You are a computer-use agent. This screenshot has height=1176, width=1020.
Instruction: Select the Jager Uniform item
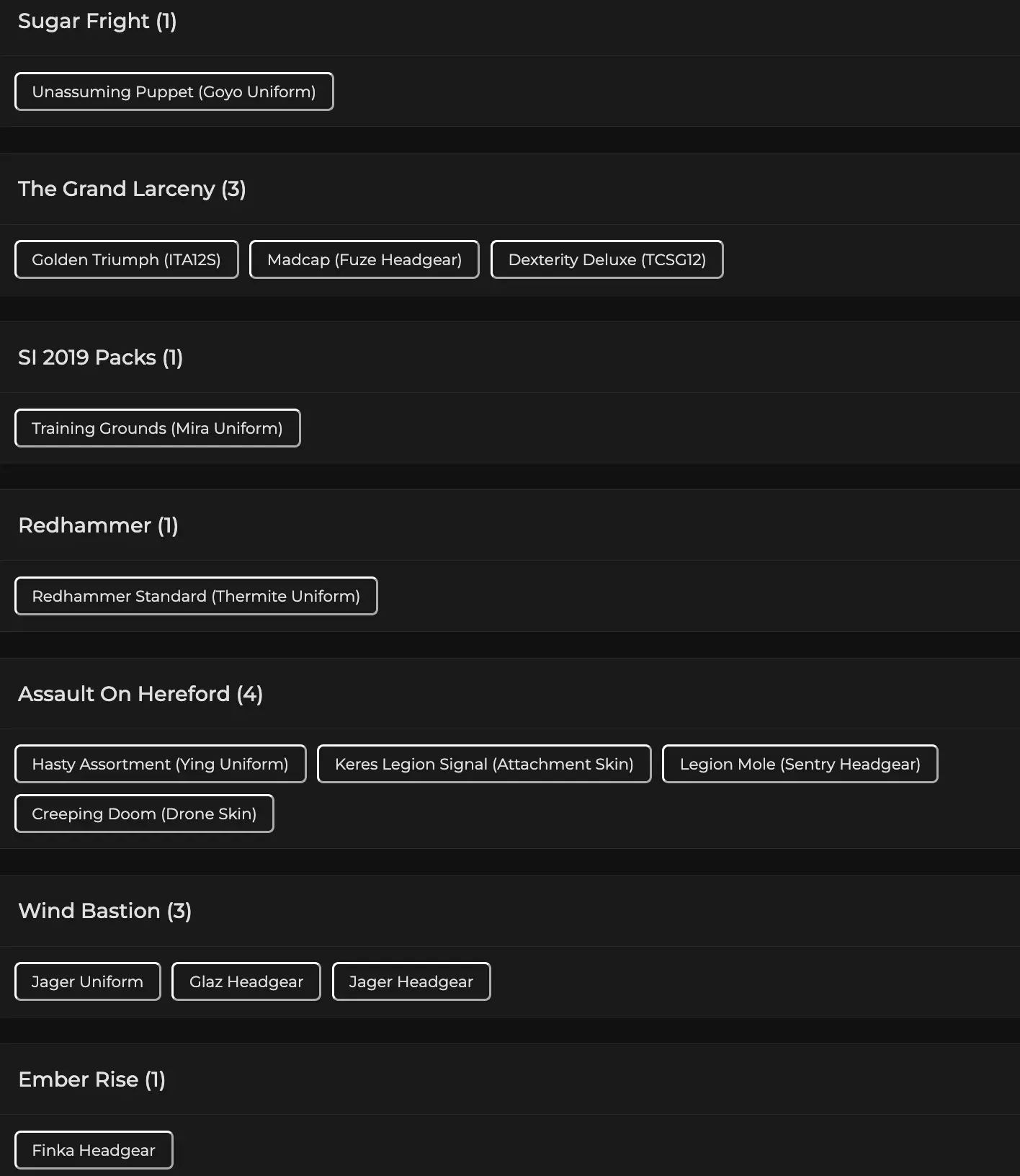(87, 981)
